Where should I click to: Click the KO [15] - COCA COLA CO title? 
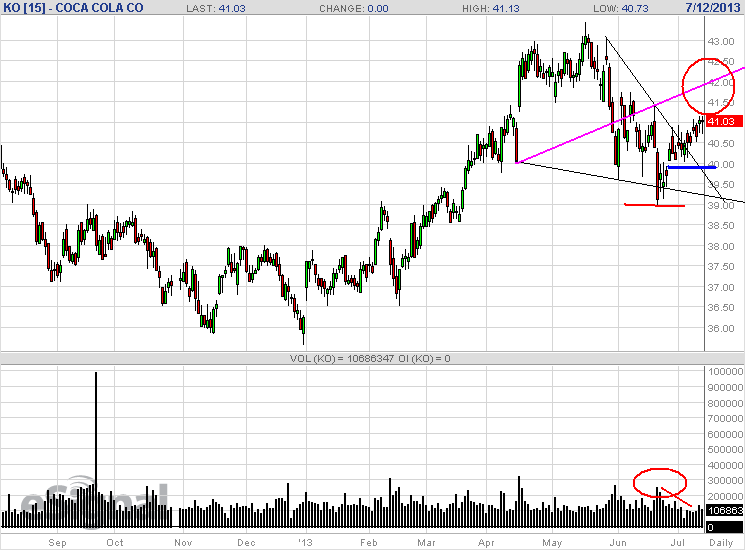click(73, 8)
